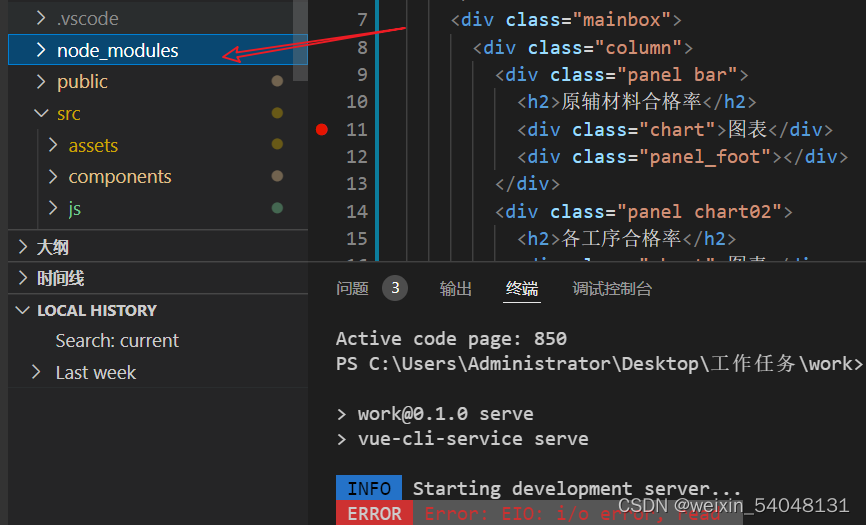Collapse the src folder chevron
This screenshot has height=525, width=866.
41,113
